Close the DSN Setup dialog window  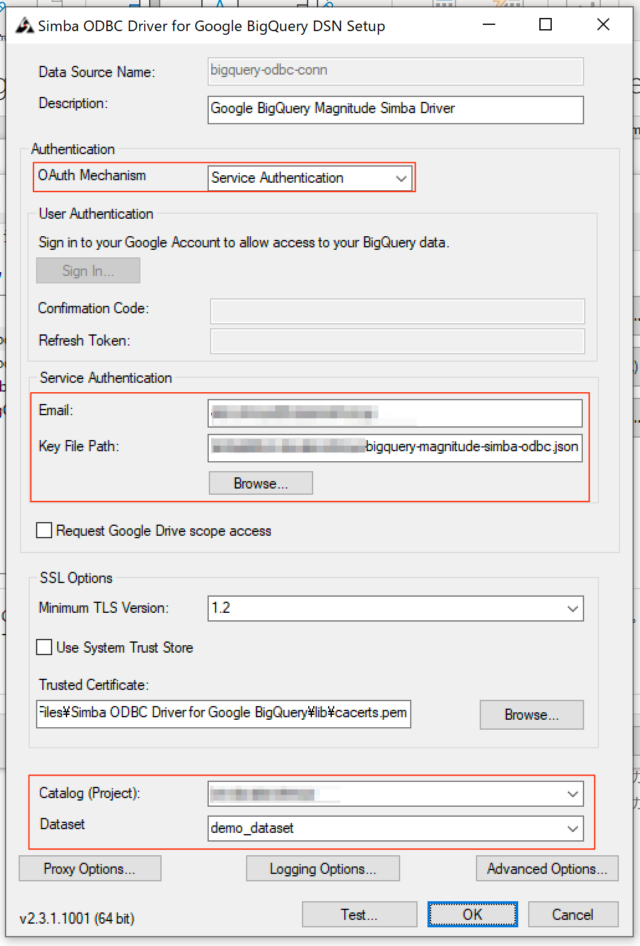tap(603, 26)
